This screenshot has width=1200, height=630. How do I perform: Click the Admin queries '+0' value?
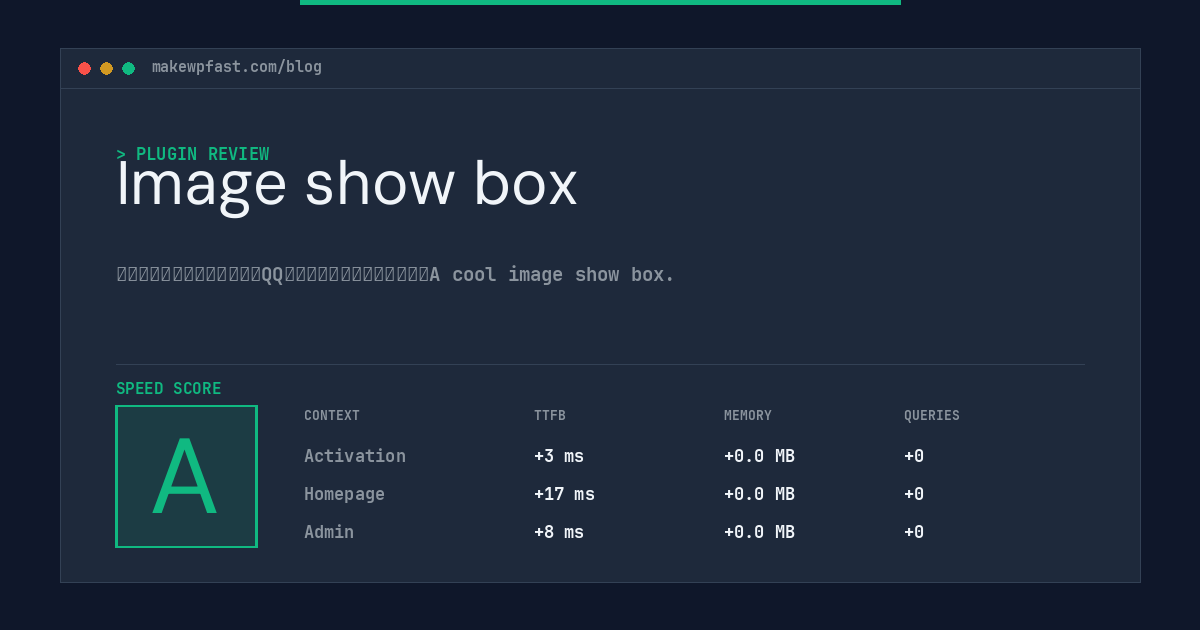tap(914, 532)
